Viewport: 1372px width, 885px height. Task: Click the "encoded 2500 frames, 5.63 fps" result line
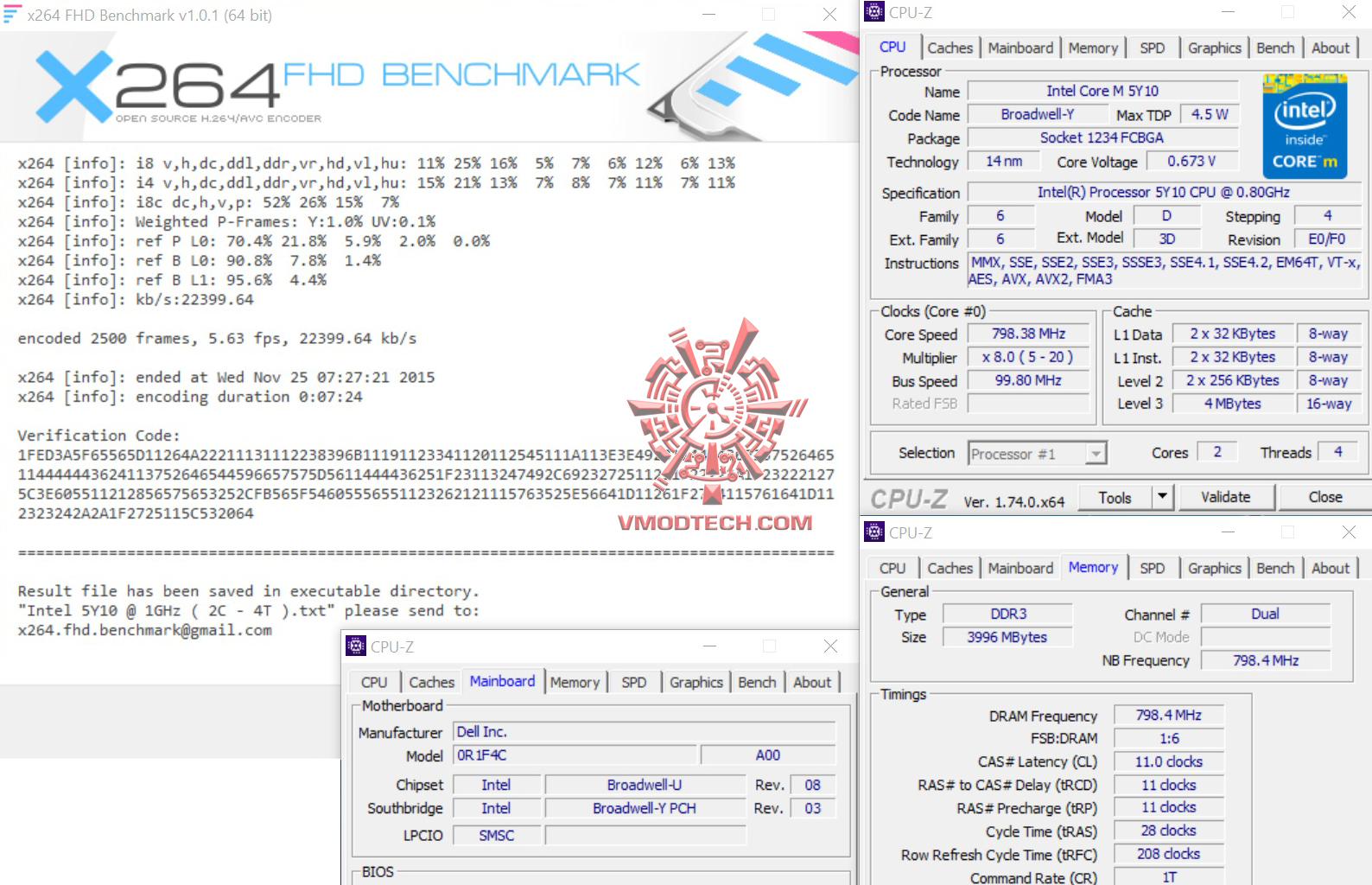tap(217, 338)
